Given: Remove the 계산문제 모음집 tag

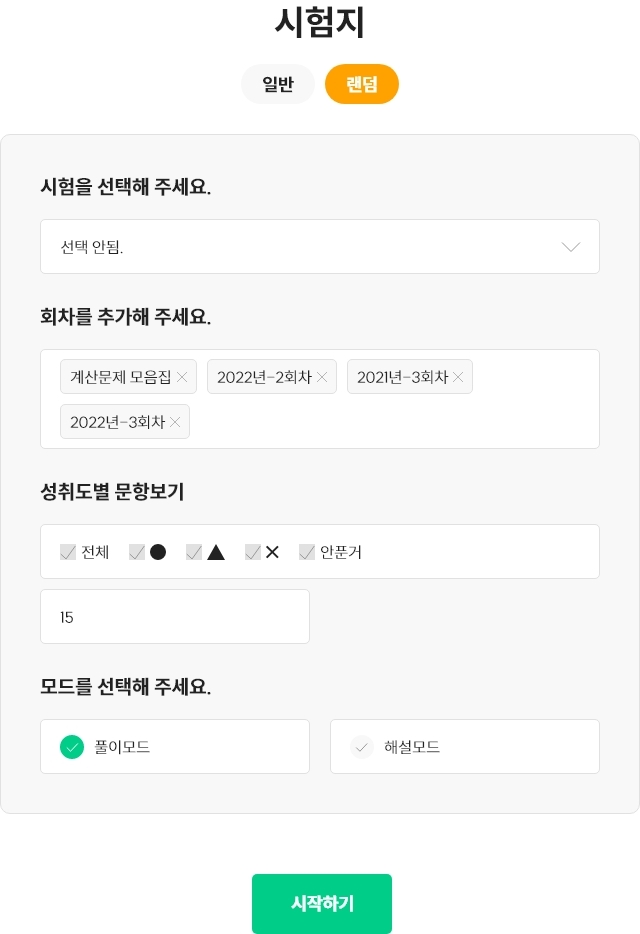Looking at the screenshot, I should click(182, 377).
